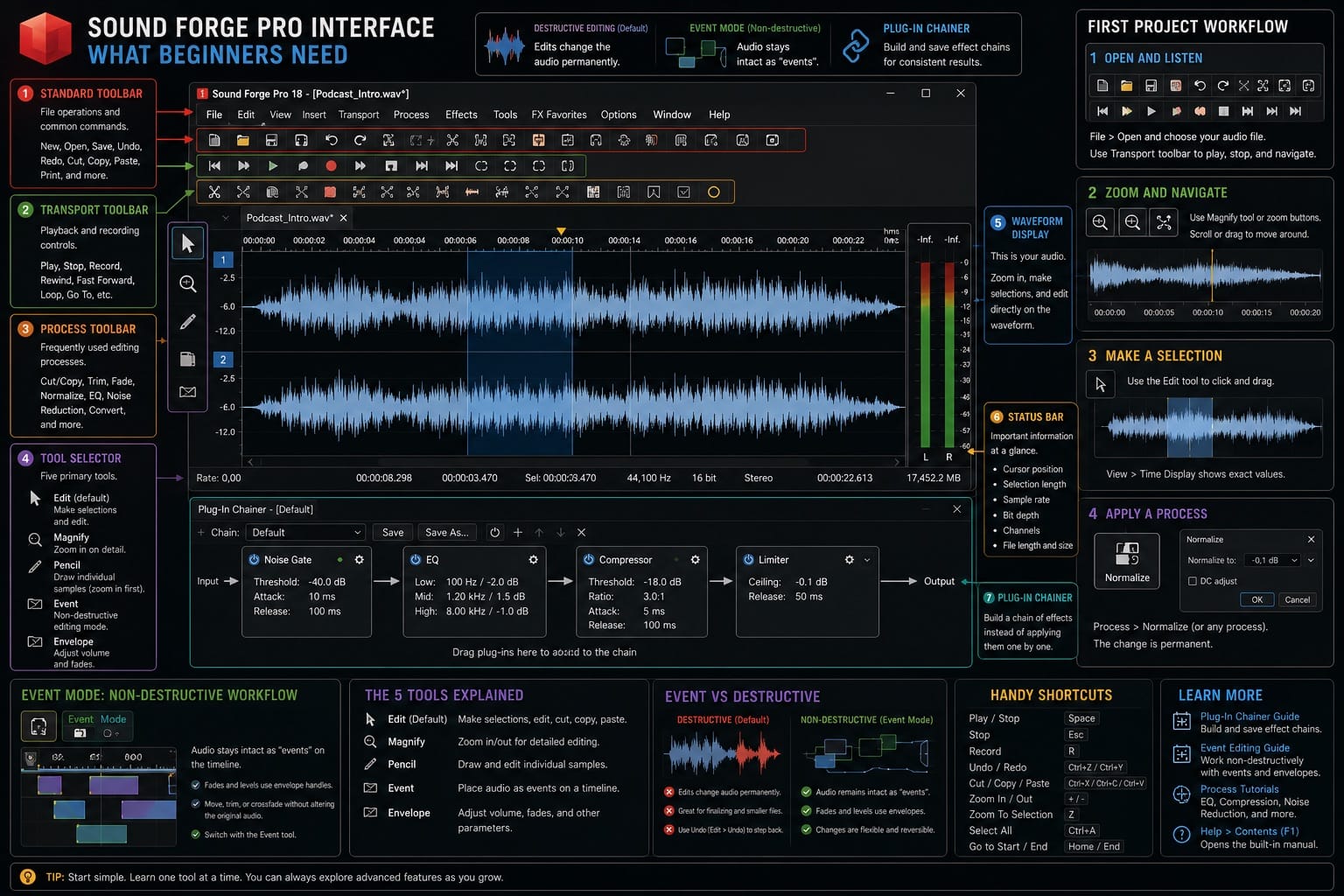
Task: Click Mode tab in Event Mode panel
Action: point(113,719)
